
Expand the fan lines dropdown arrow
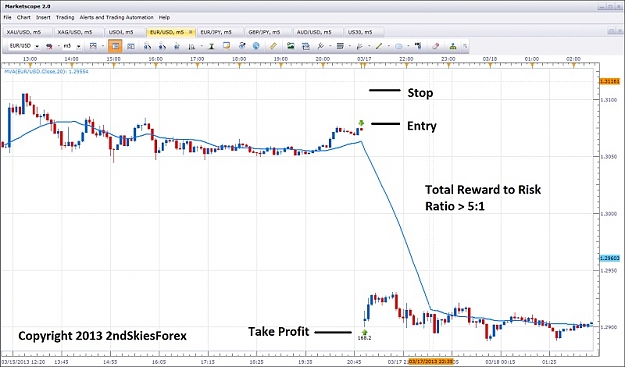click(369, 46)
